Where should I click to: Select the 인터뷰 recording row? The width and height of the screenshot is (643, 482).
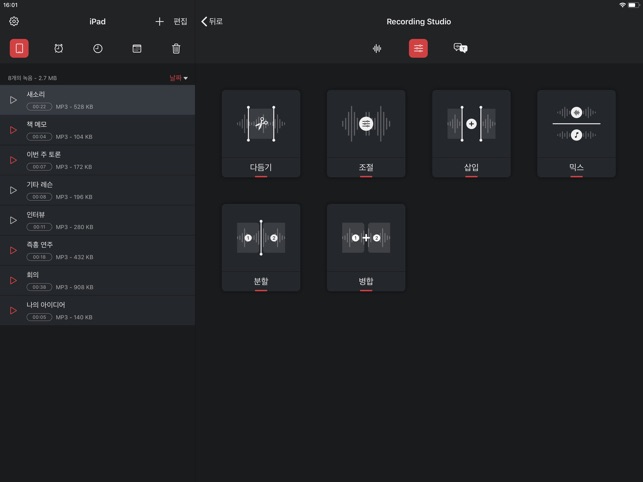(100, 220)
